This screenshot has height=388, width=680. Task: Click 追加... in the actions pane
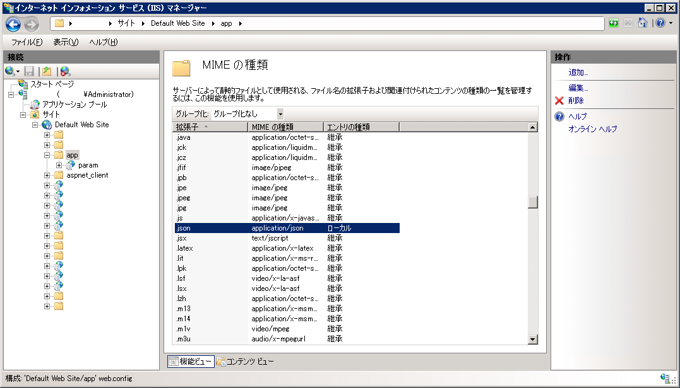(x=578, y=73)
